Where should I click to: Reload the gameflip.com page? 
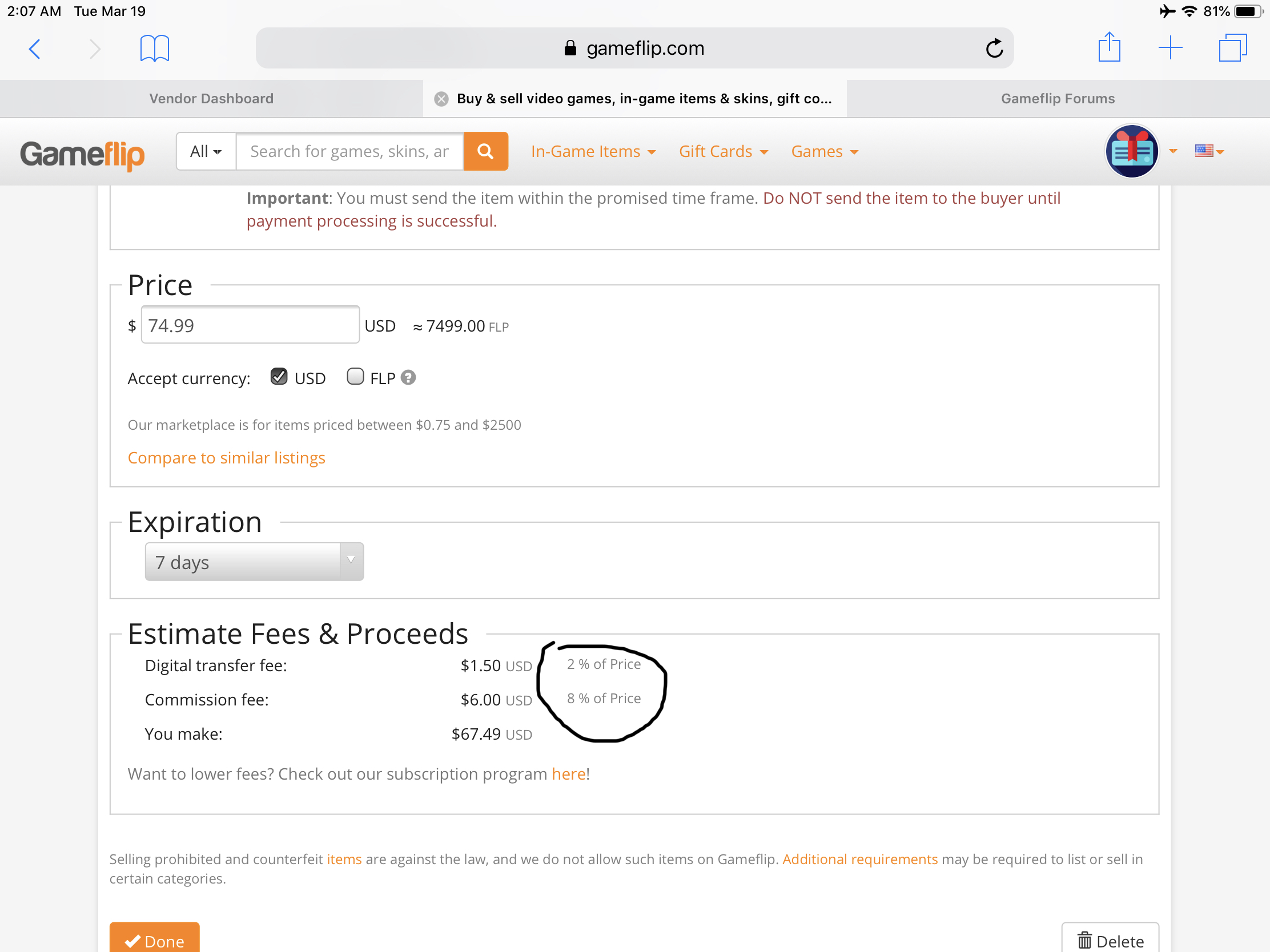click(x=994, y=48)
